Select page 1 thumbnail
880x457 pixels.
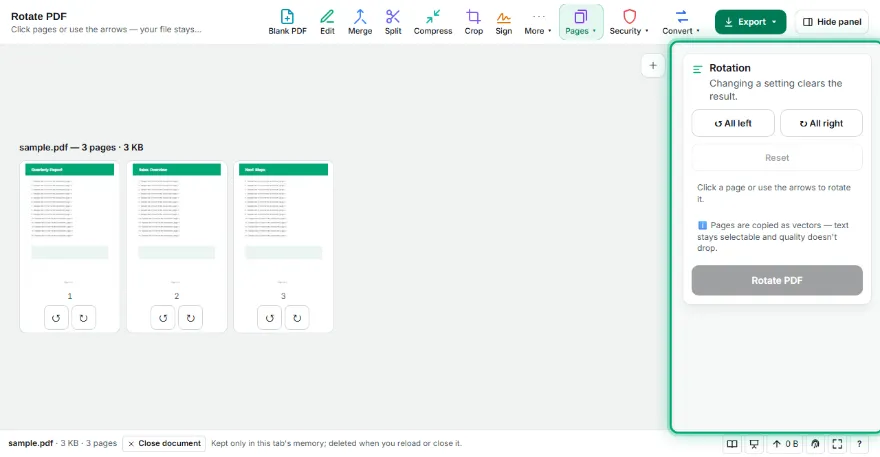(x=70, y=223)
